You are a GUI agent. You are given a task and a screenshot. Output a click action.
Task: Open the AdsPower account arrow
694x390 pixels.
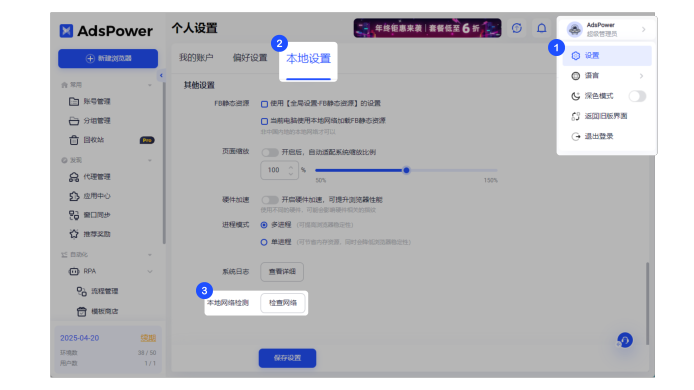point(644,29)
